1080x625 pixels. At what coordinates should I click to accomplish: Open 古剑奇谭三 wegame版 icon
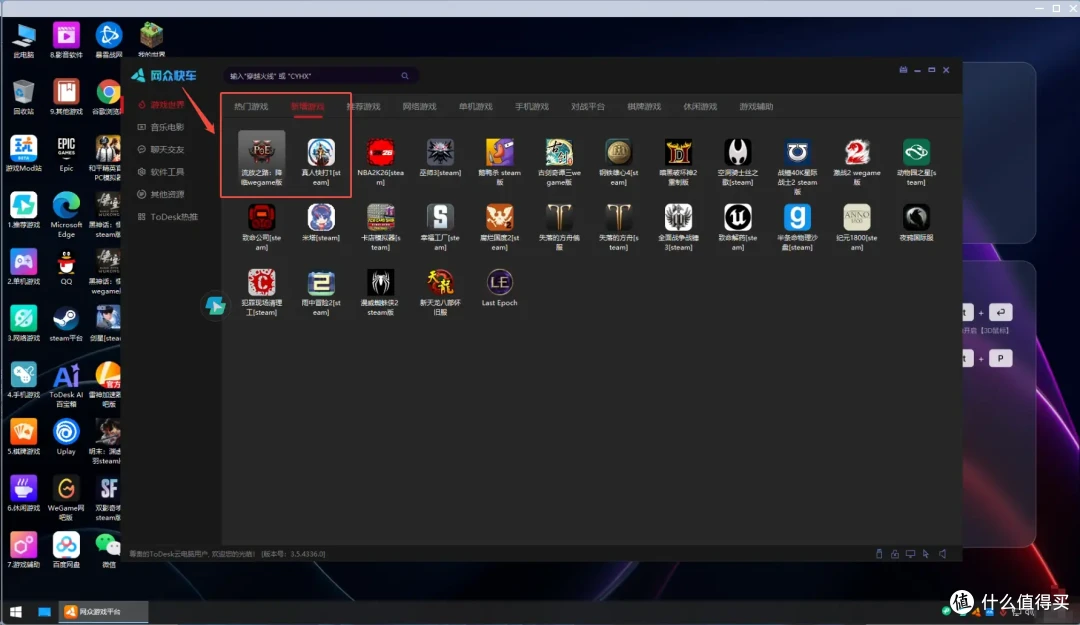(x=559, y=152)
